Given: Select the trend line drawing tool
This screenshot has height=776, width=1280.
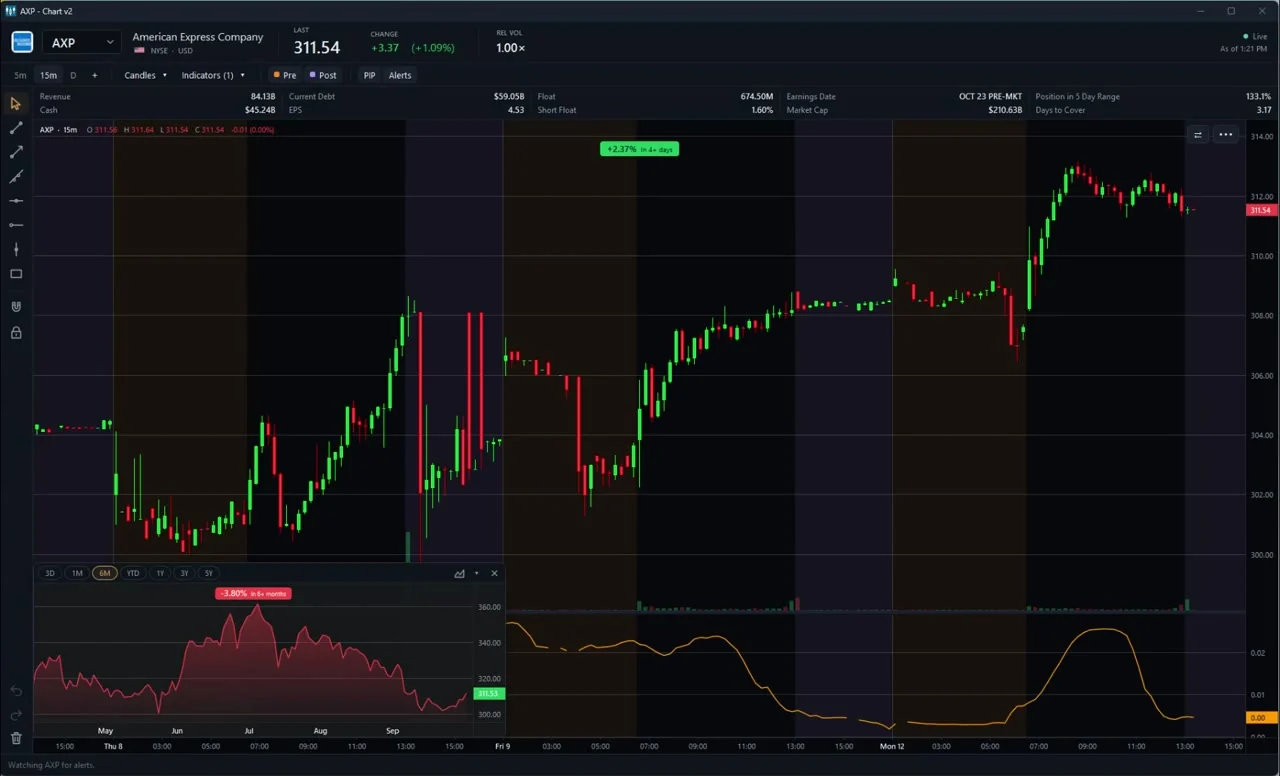Looking at the screenshot, I should pyautogui.click(x=16, y=128).
